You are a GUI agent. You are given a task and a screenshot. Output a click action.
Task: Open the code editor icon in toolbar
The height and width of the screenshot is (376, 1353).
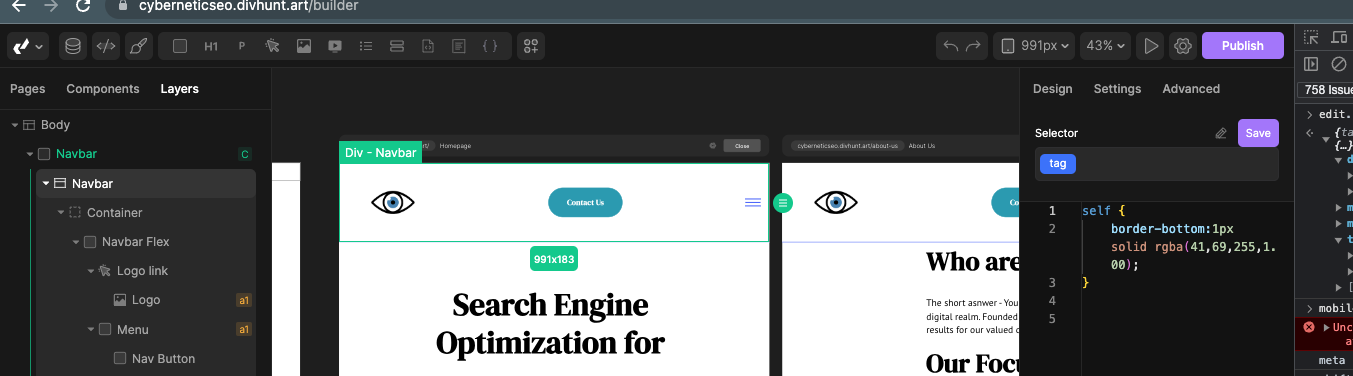pos(105,46)
